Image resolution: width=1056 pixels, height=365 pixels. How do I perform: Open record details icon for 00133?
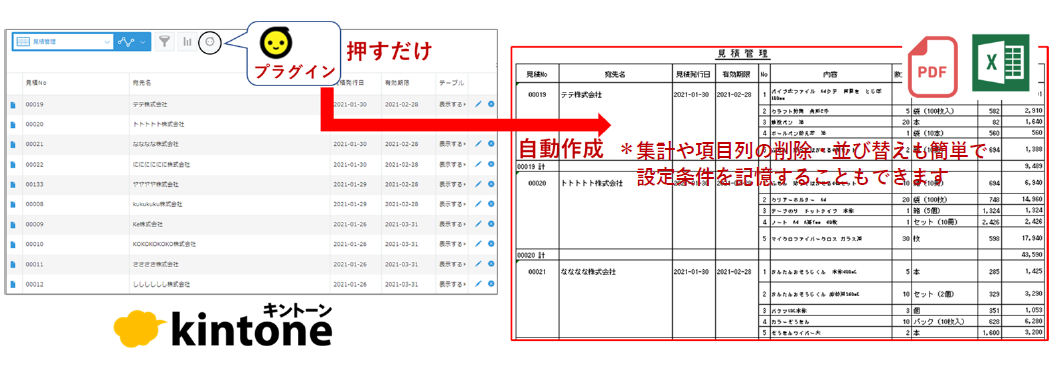[x=13, y=185]
